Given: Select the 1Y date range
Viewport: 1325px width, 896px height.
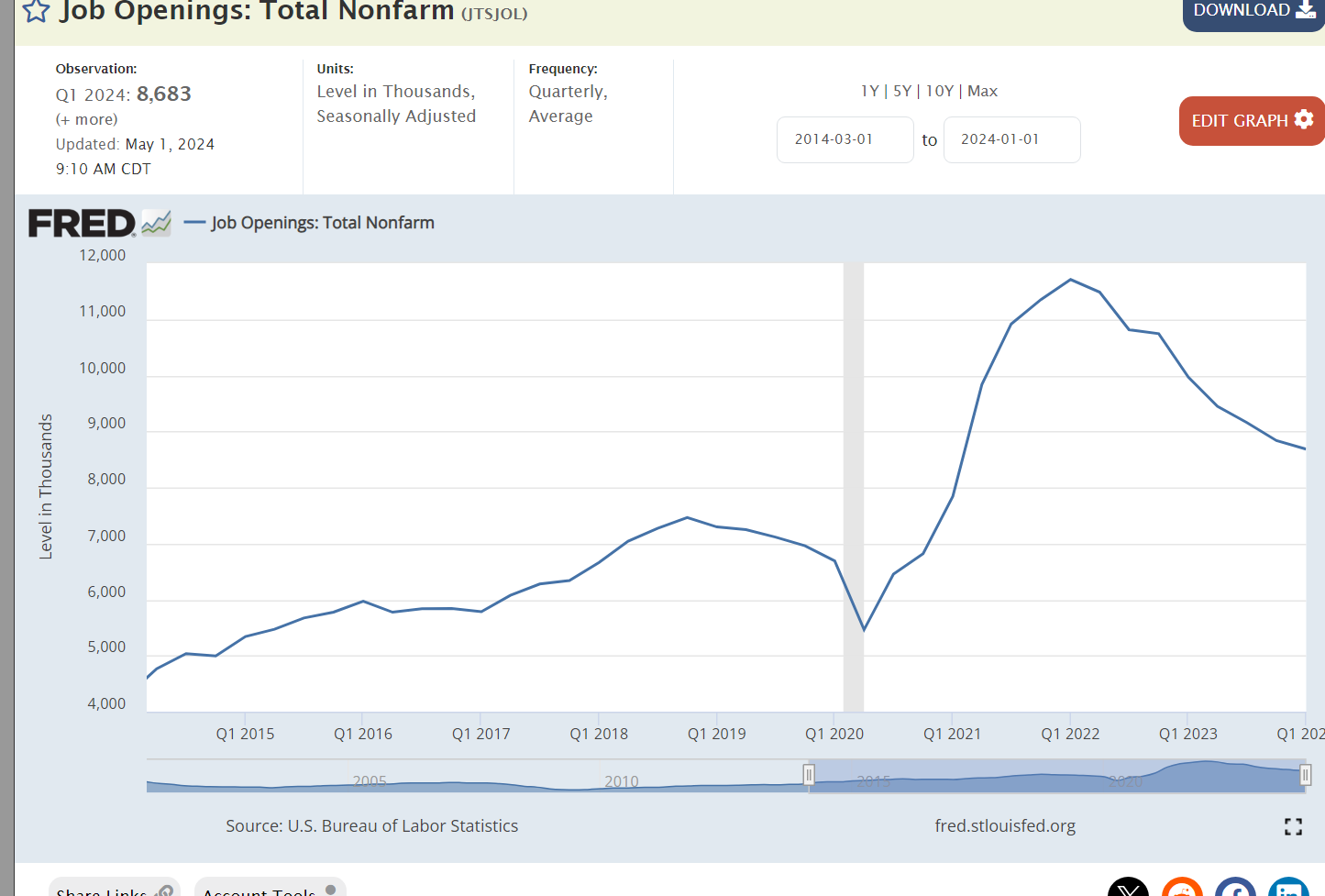Looking at the screenshot, I should pyautogui.click(x=869, y=91).
